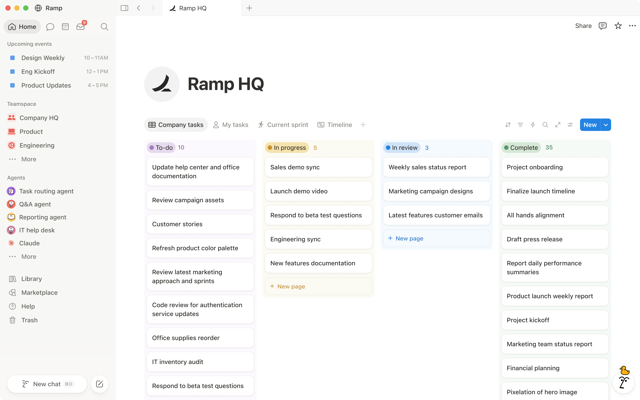Click the Complete status group label

[521, 148]
